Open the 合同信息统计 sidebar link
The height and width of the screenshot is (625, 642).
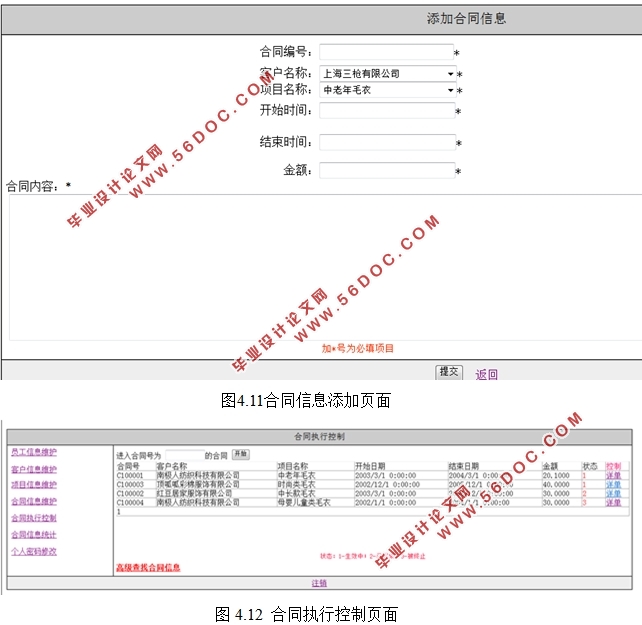[34, 535]
